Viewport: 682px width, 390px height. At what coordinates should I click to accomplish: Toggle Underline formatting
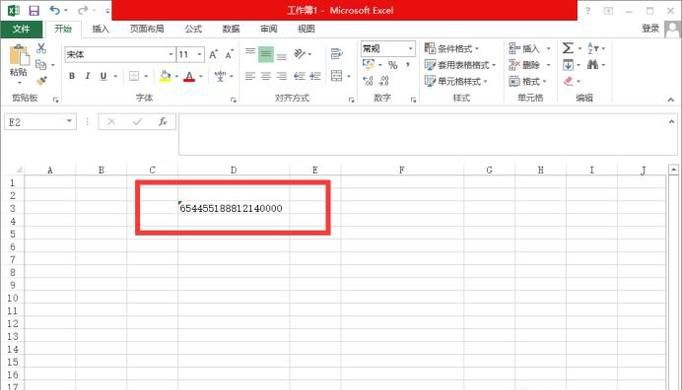coord(103,76)
